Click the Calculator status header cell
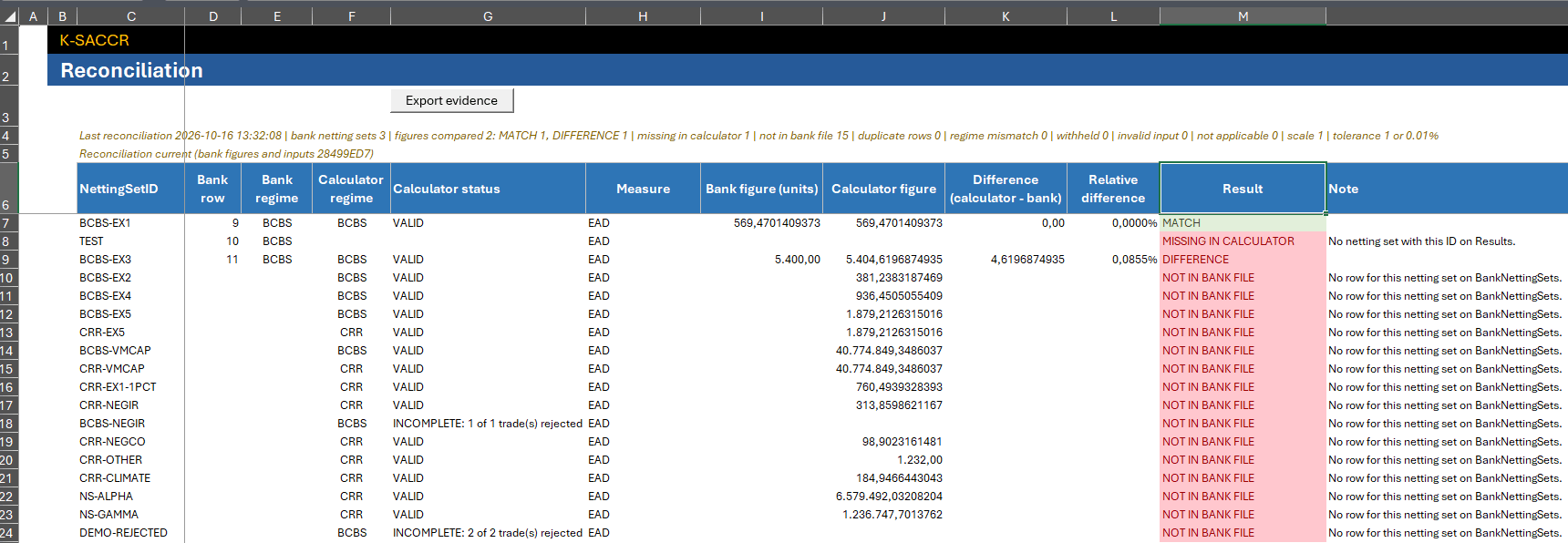The height and width of the screenshot is (543, 1568). [488, 189]
